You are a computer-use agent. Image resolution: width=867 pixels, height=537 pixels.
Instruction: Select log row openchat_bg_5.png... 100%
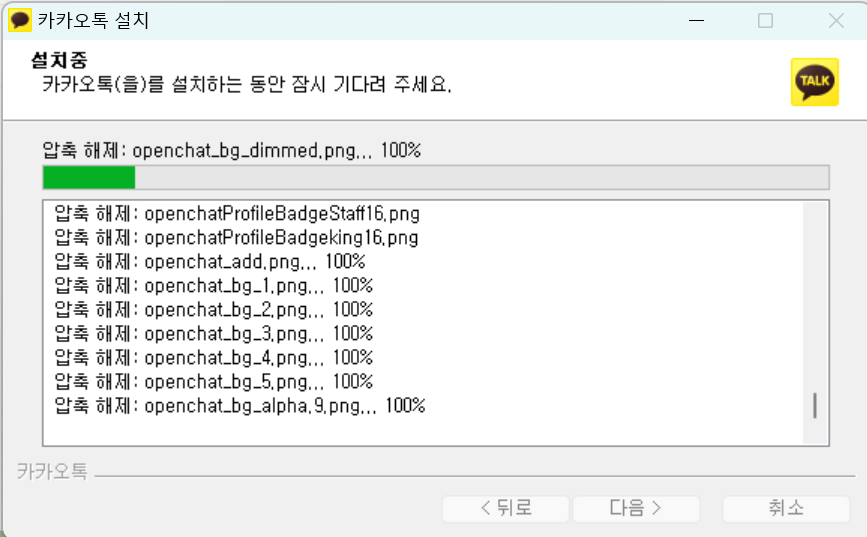coord(213,382)
